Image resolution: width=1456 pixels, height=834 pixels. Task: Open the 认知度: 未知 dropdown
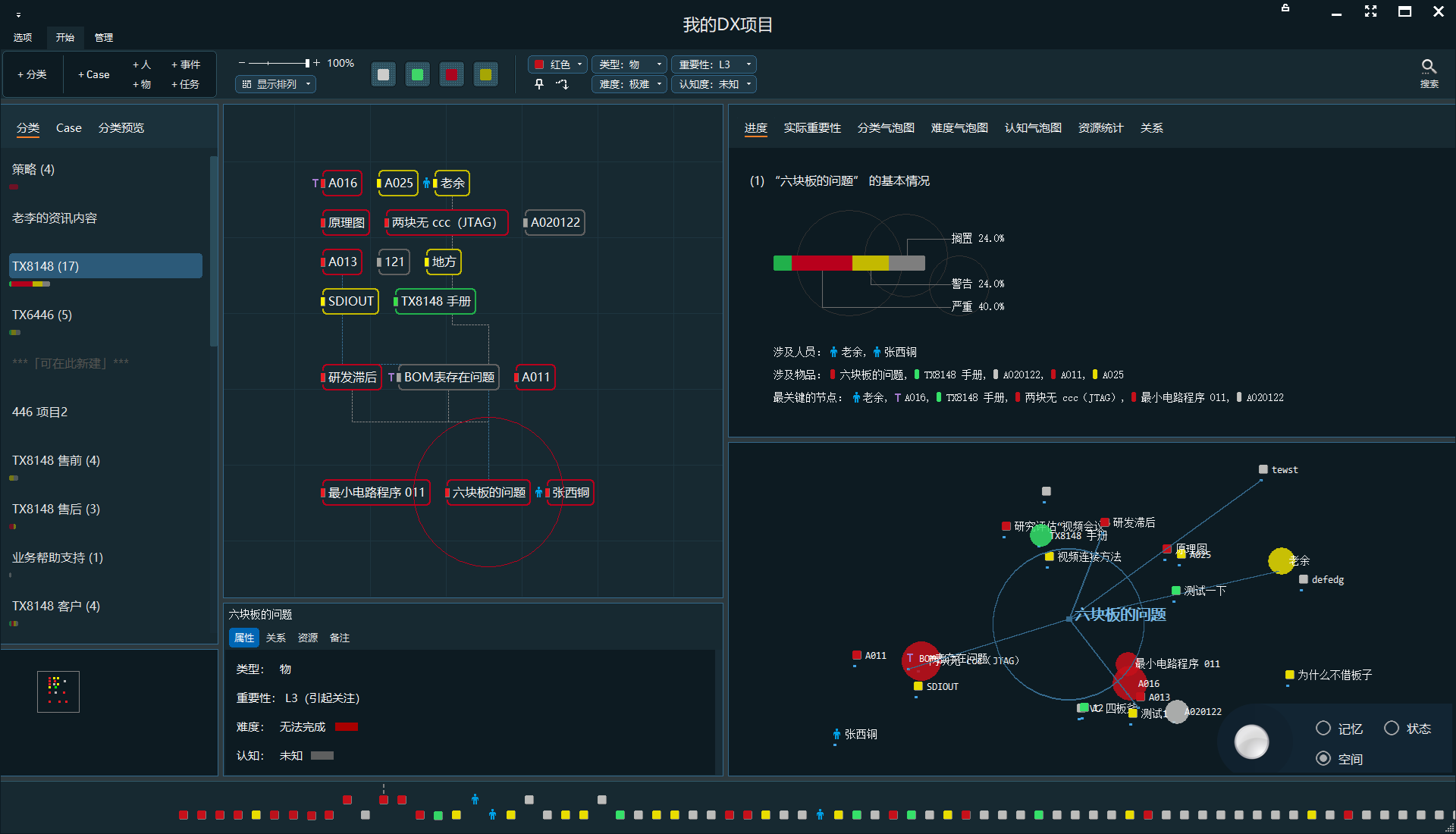[x=714, y=84]
